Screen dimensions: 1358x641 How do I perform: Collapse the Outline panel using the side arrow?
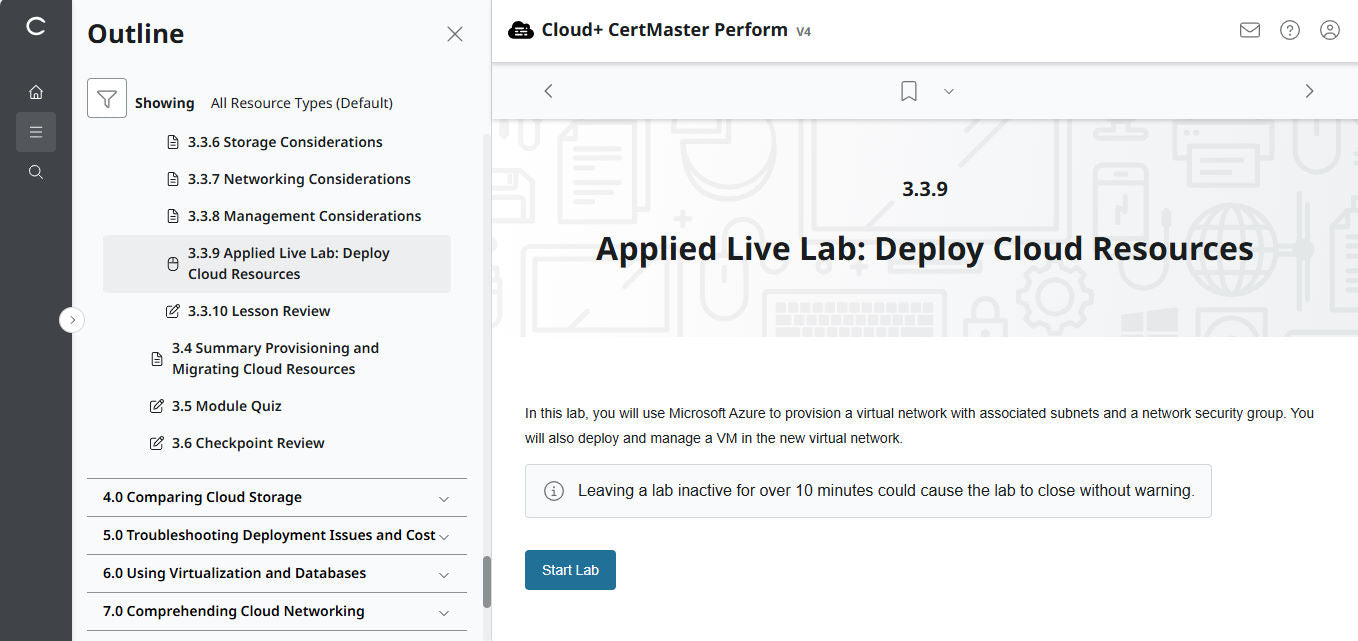click(71, 319)
